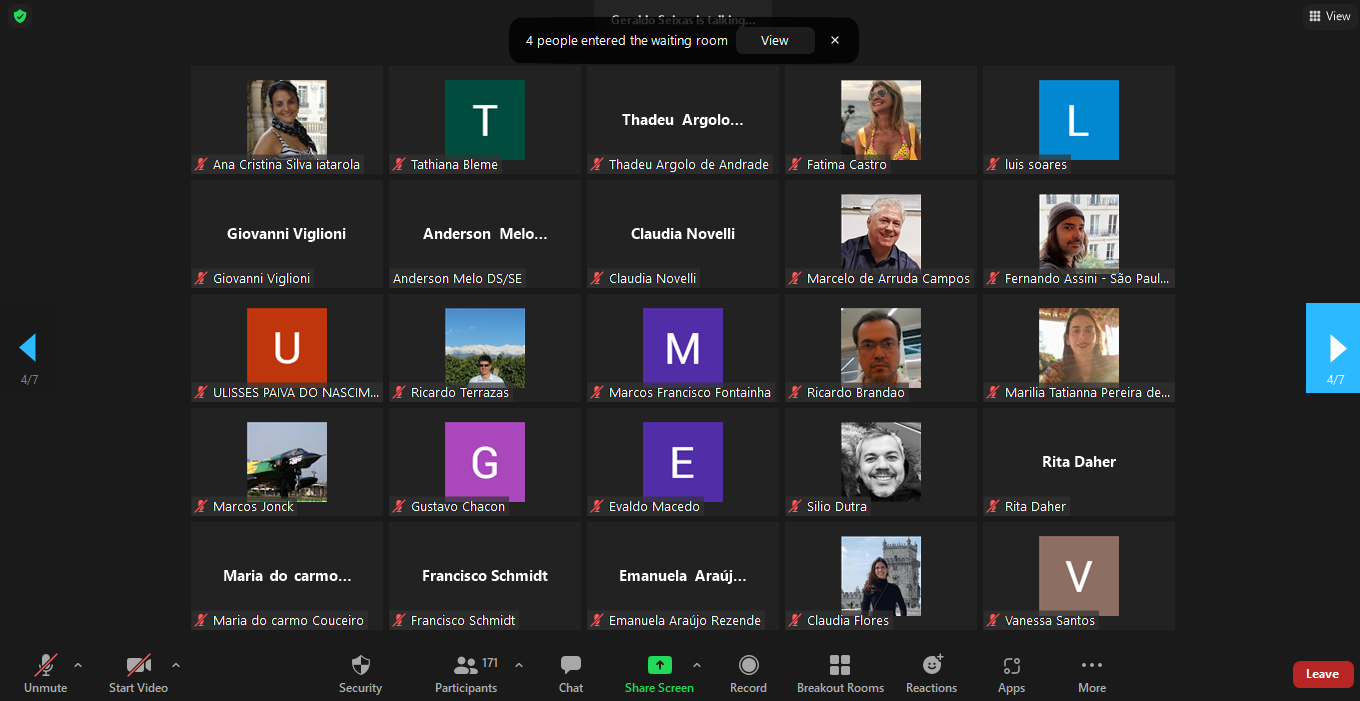The height and width of the screenshot is (701, 1360).
Task: Click the green Share Screen icon
Action: 659,666
